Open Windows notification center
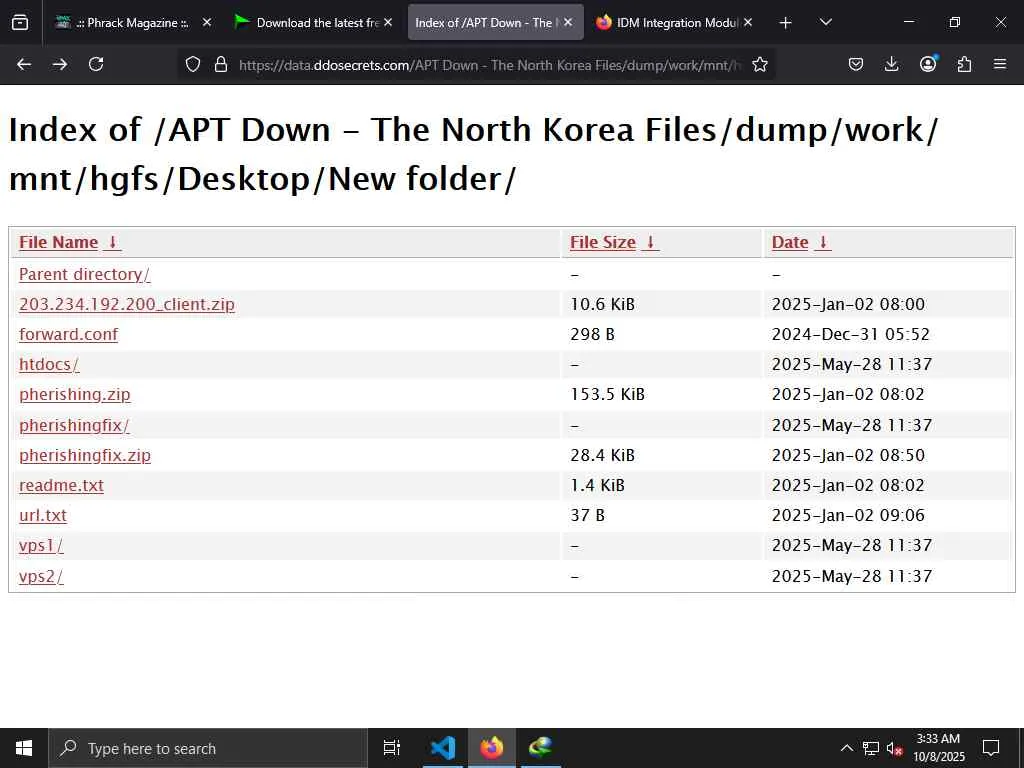Viewport: 1024px width, 768px height. coord(991,748)
